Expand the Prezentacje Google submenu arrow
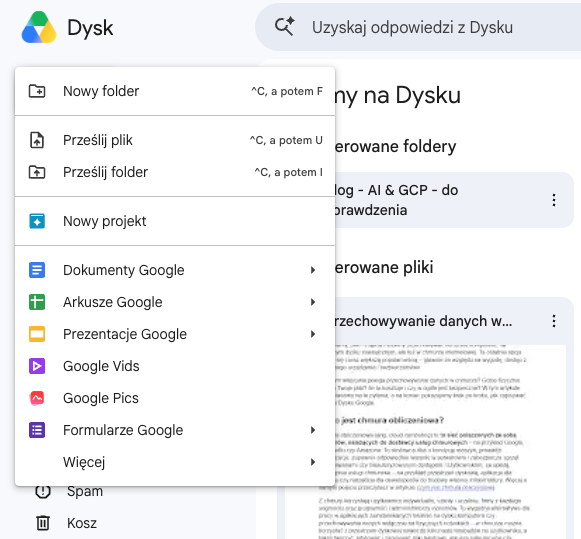 [x=313, y=334]
